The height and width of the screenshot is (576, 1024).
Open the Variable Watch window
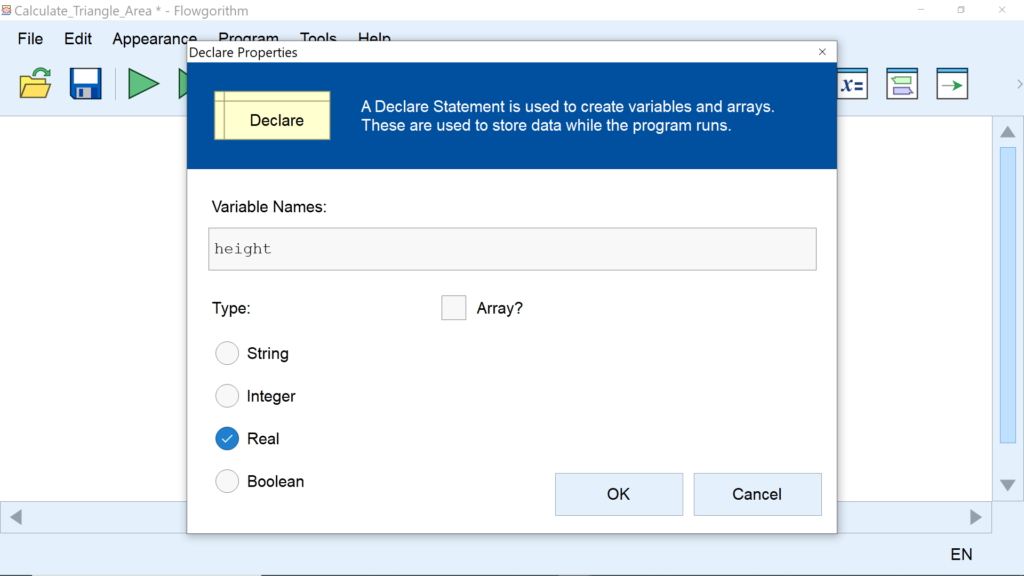(x=852, y=84)
